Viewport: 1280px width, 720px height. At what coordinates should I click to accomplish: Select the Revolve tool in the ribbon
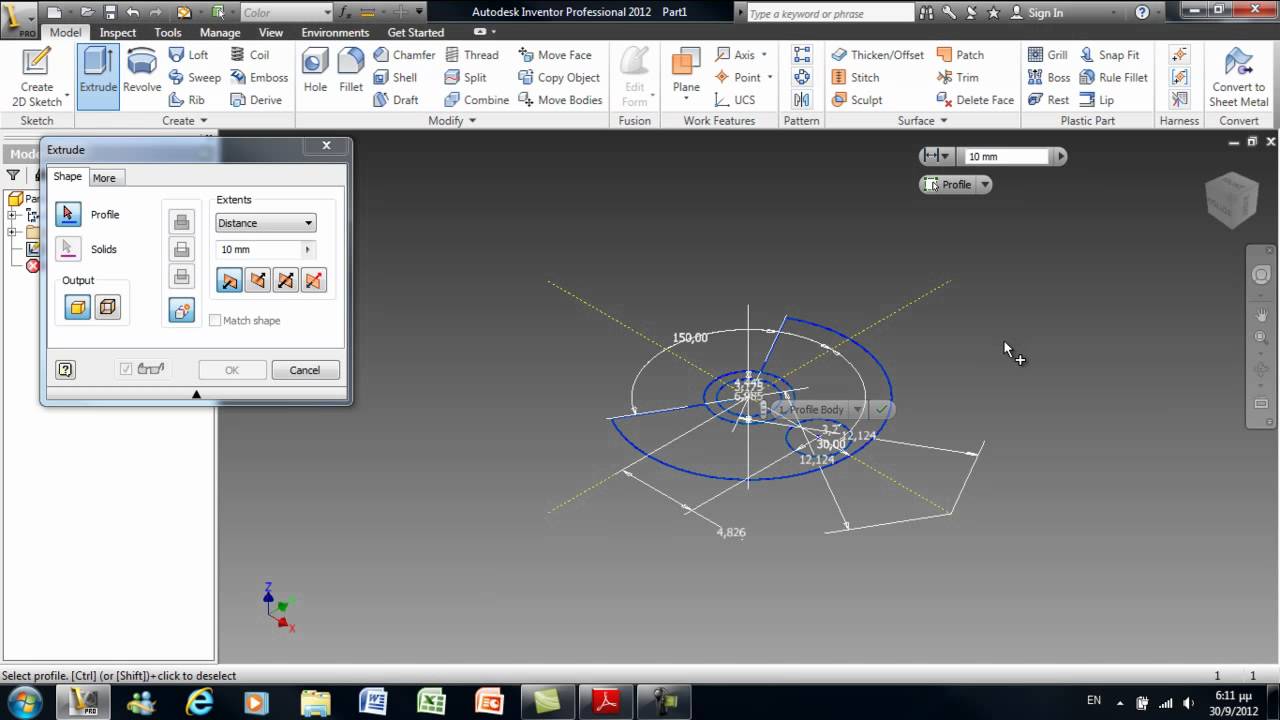(142, 71)
